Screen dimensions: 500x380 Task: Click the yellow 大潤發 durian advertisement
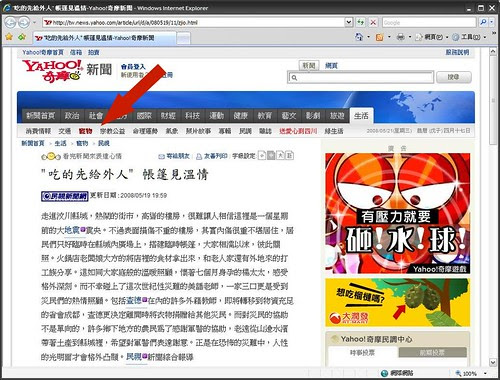(398, 302)
